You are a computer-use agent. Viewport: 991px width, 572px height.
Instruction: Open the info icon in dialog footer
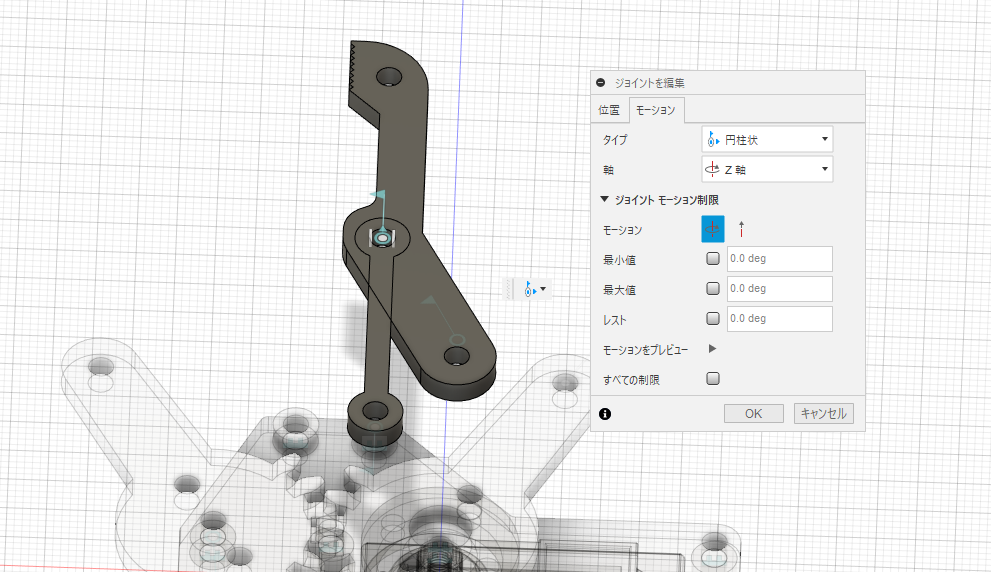pos(605,414)
